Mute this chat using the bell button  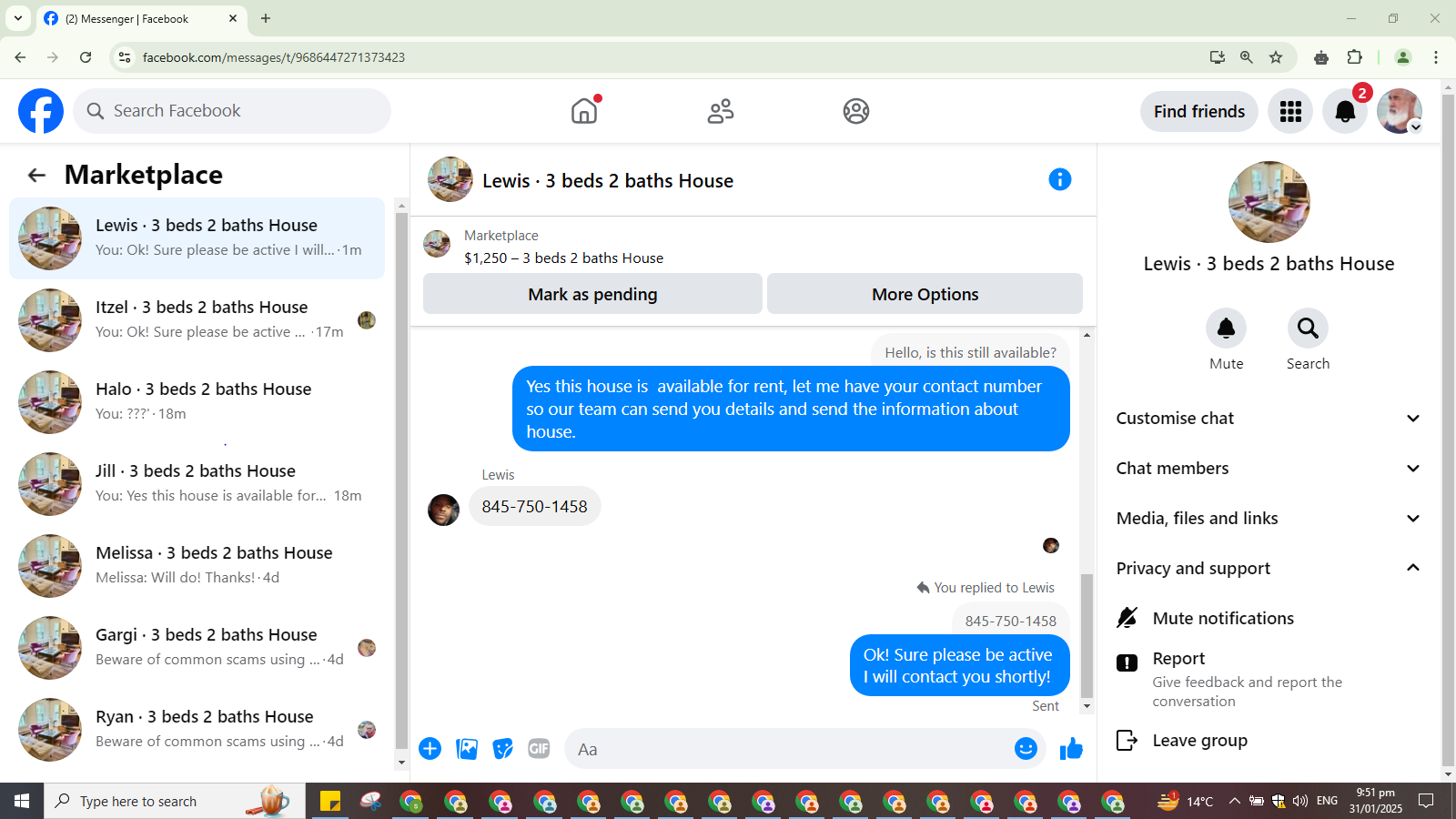tap(1226, 329)
